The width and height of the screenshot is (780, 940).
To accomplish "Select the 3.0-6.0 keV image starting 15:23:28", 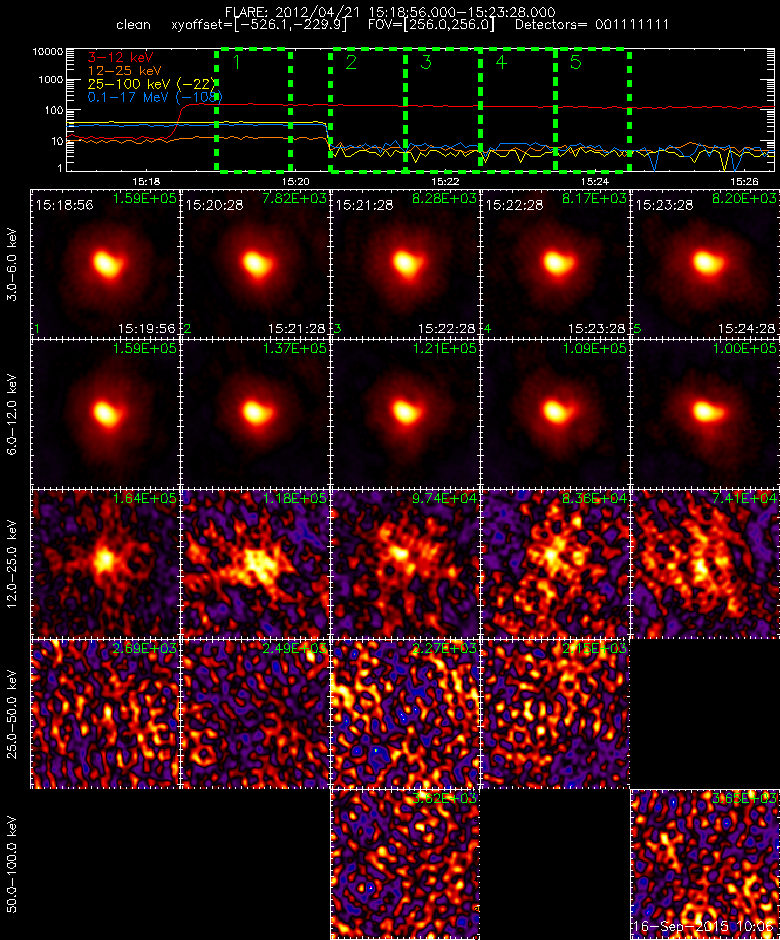I will click(x=705, y=263).
